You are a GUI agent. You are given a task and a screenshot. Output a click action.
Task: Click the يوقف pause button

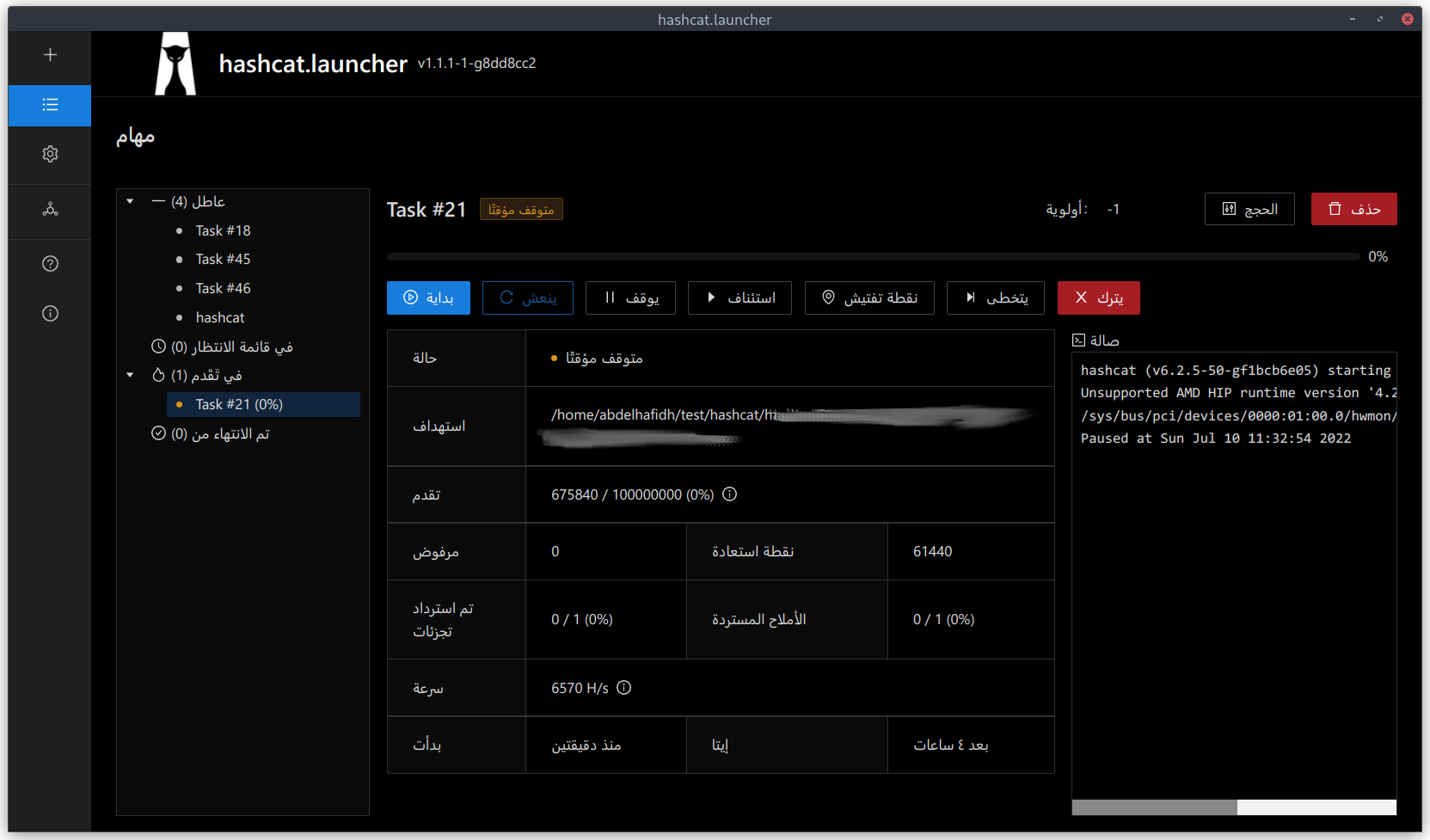click(x=630, y=297)
